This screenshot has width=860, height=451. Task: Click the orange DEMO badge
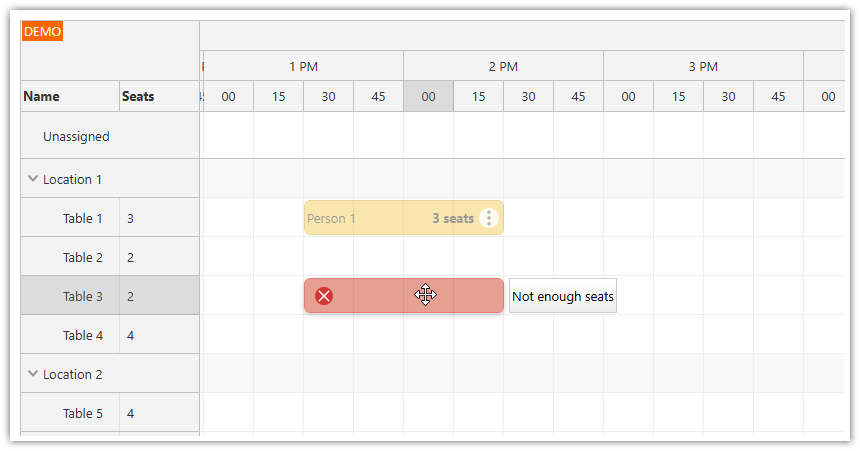click(x=42, y=32)
